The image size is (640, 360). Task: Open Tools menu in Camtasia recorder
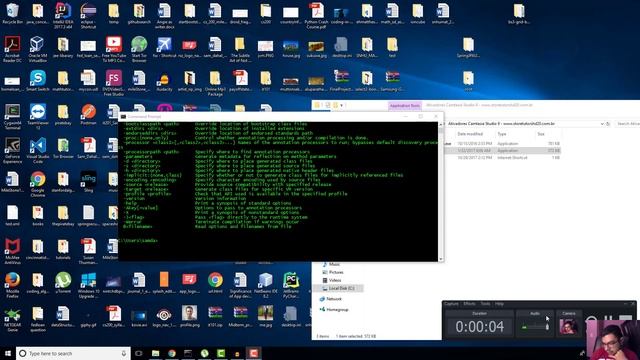tap(485, 304)
